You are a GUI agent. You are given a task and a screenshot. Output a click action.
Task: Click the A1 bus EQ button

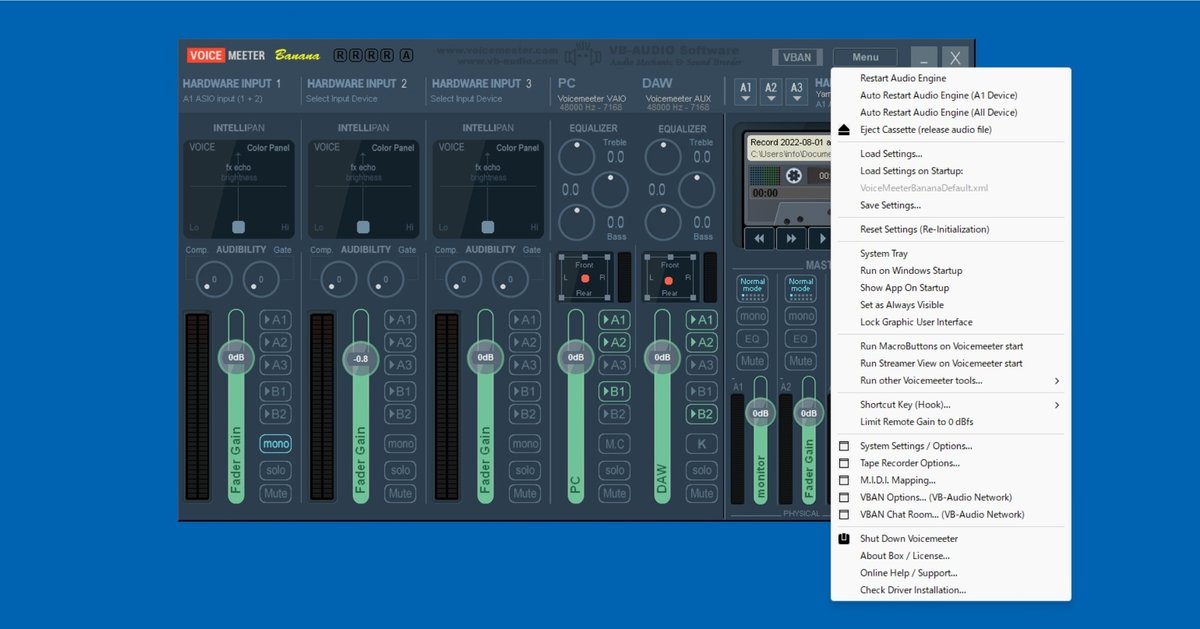click(x=753, y=338)
